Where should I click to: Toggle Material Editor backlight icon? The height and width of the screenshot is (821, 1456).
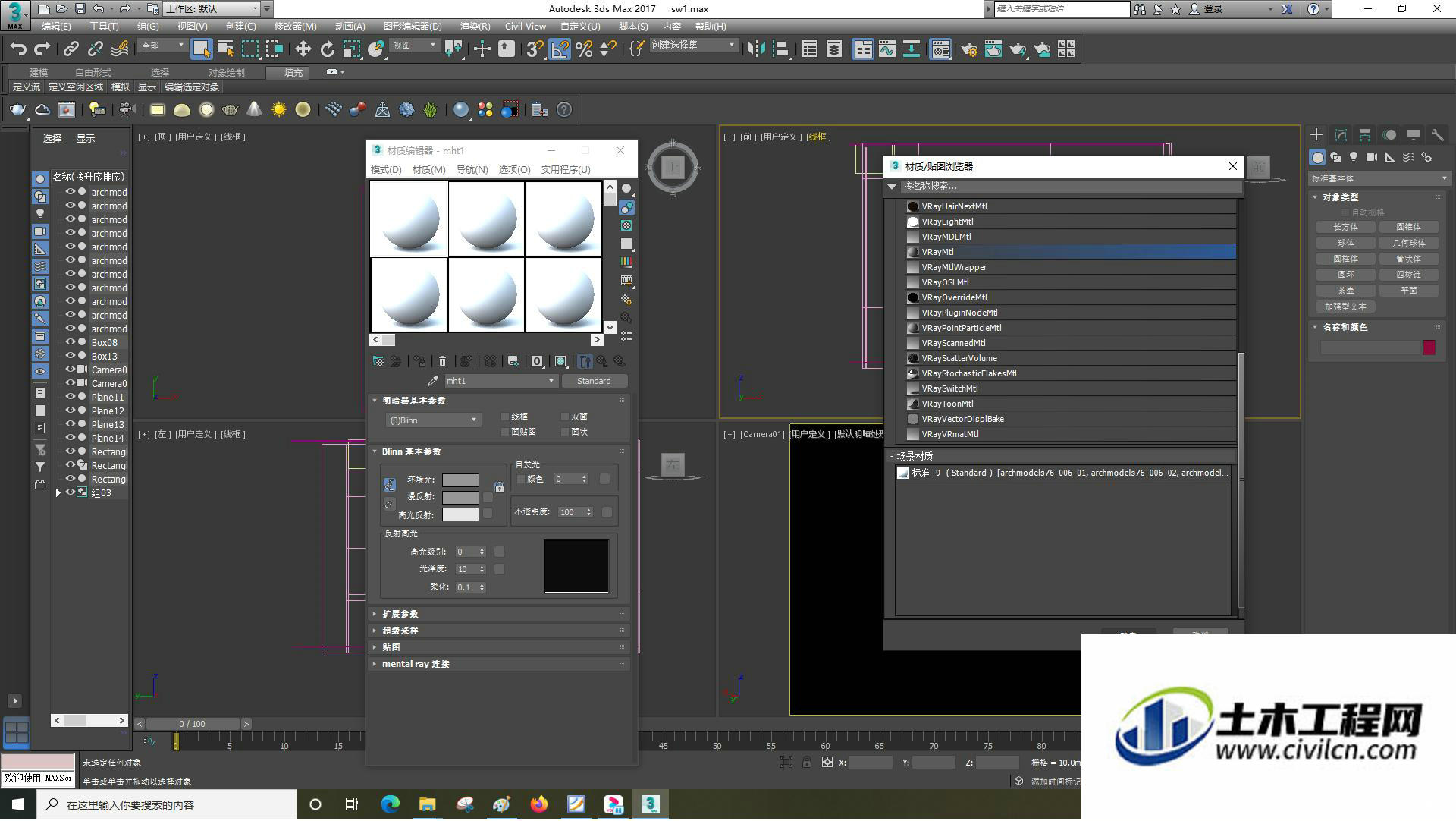click(626, 207)
